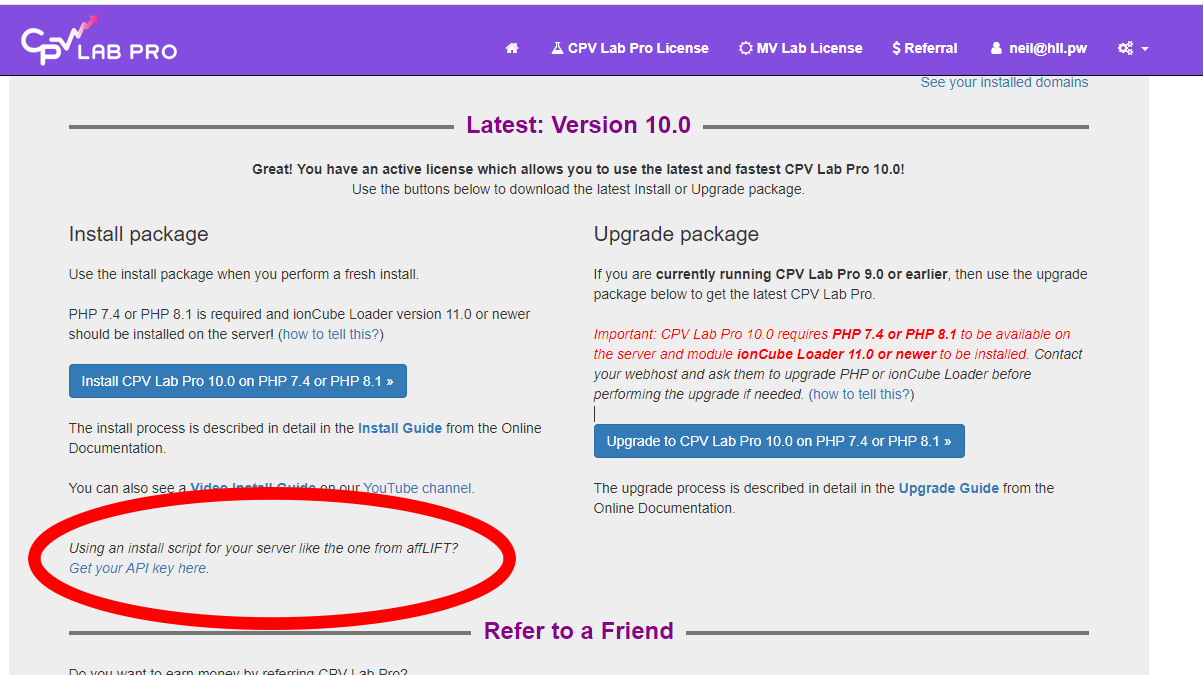Image resolution: width=1203 pixels, height=675 pixels.
Task: Select the Refer to a Friend heading
Action: coord(579,631)
